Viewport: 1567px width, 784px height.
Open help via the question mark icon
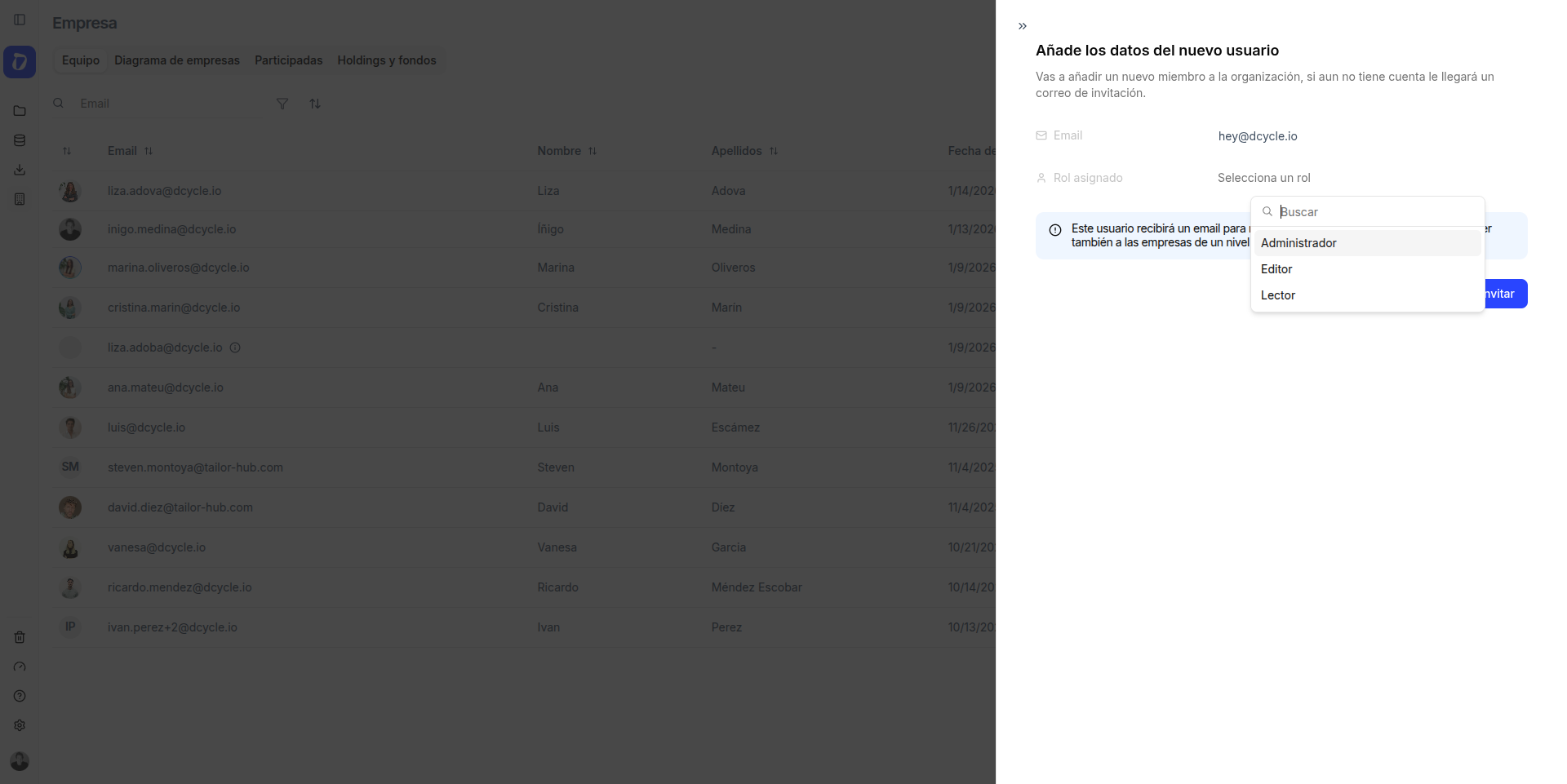20,696
